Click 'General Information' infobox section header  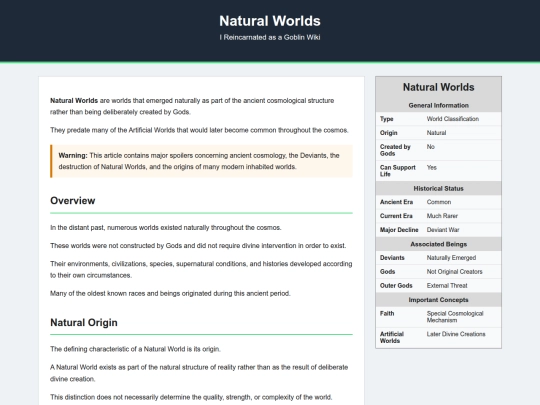(438, 105)
